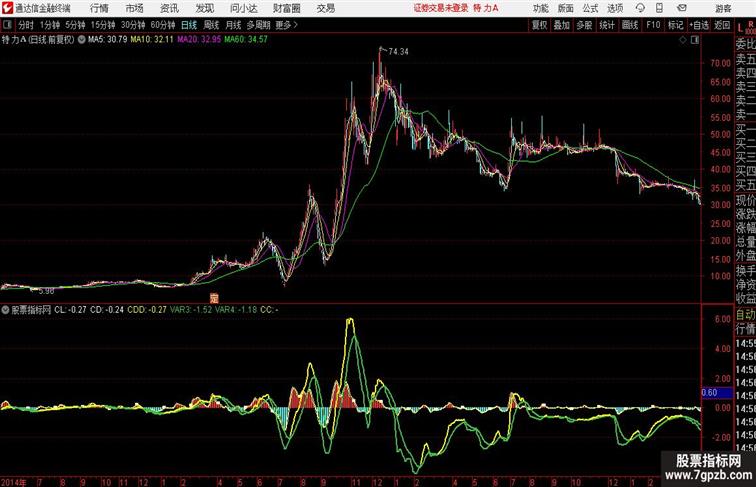Click the MA10: 32.11 label
Viewport: 756px width, 487px height.
pos(152,40)
